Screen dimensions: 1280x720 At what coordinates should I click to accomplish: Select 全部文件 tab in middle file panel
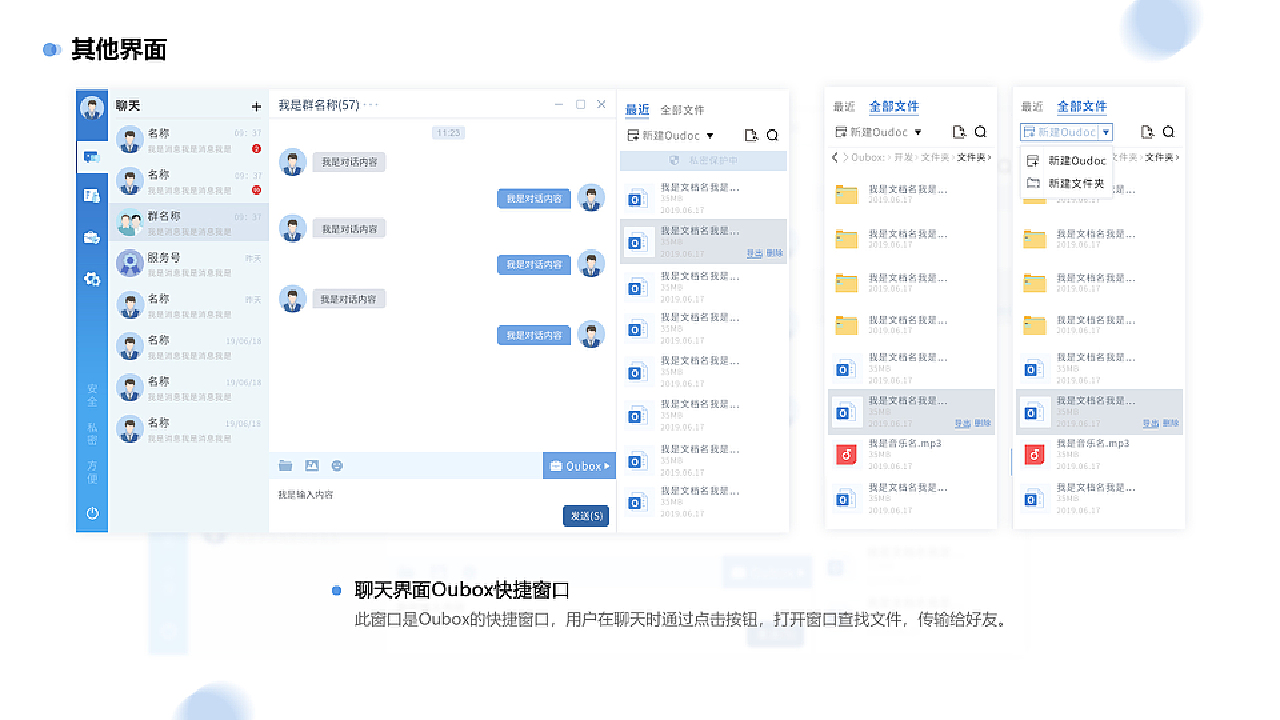894,106
